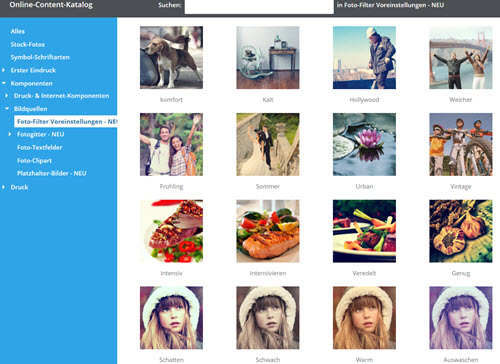Select the Intensivieren salmon thumbnail
This screenshot has height=364, width=500.
click(268, 231)
